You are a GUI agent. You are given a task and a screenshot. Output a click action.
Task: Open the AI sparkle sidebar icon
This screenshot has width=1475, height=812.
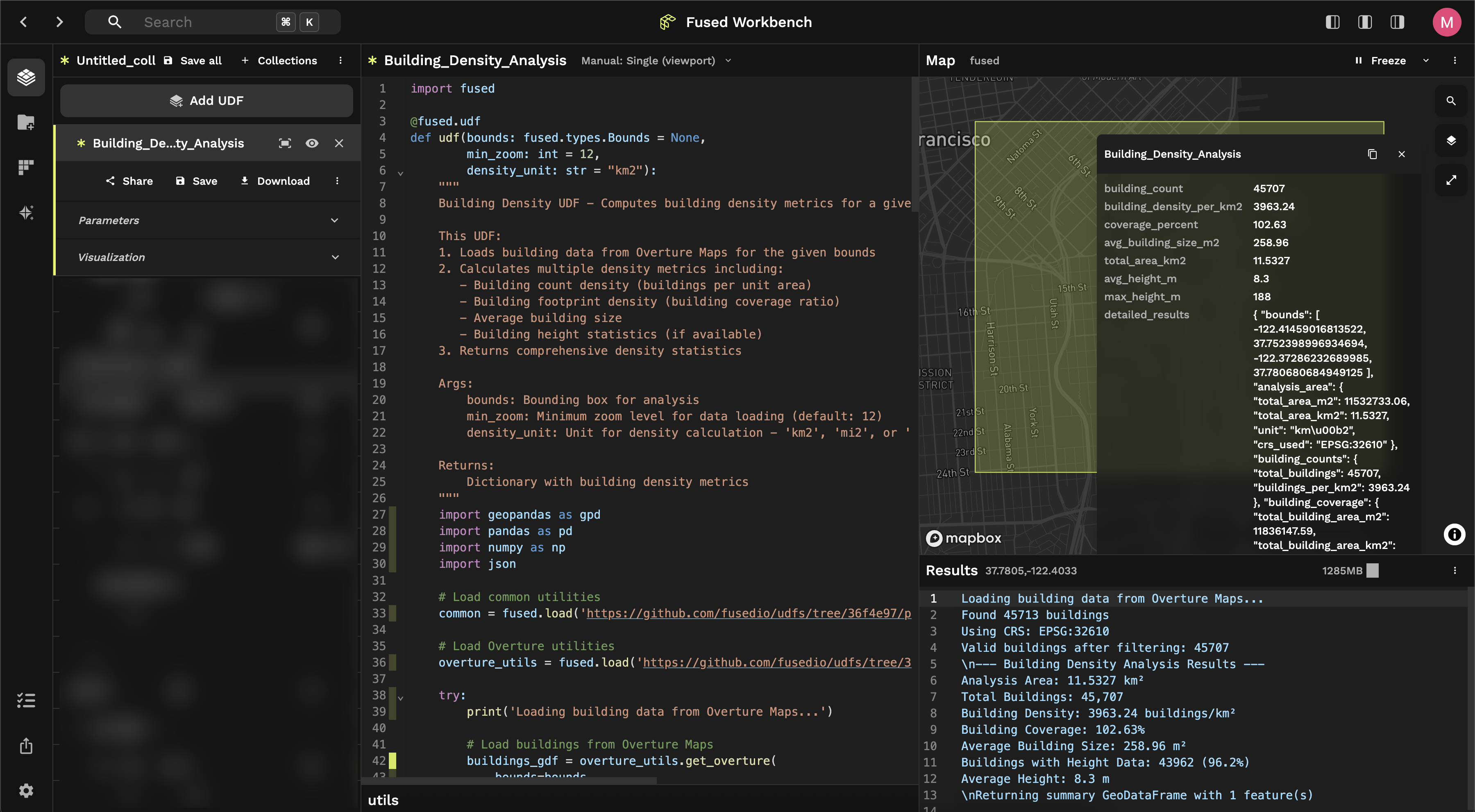26,213
